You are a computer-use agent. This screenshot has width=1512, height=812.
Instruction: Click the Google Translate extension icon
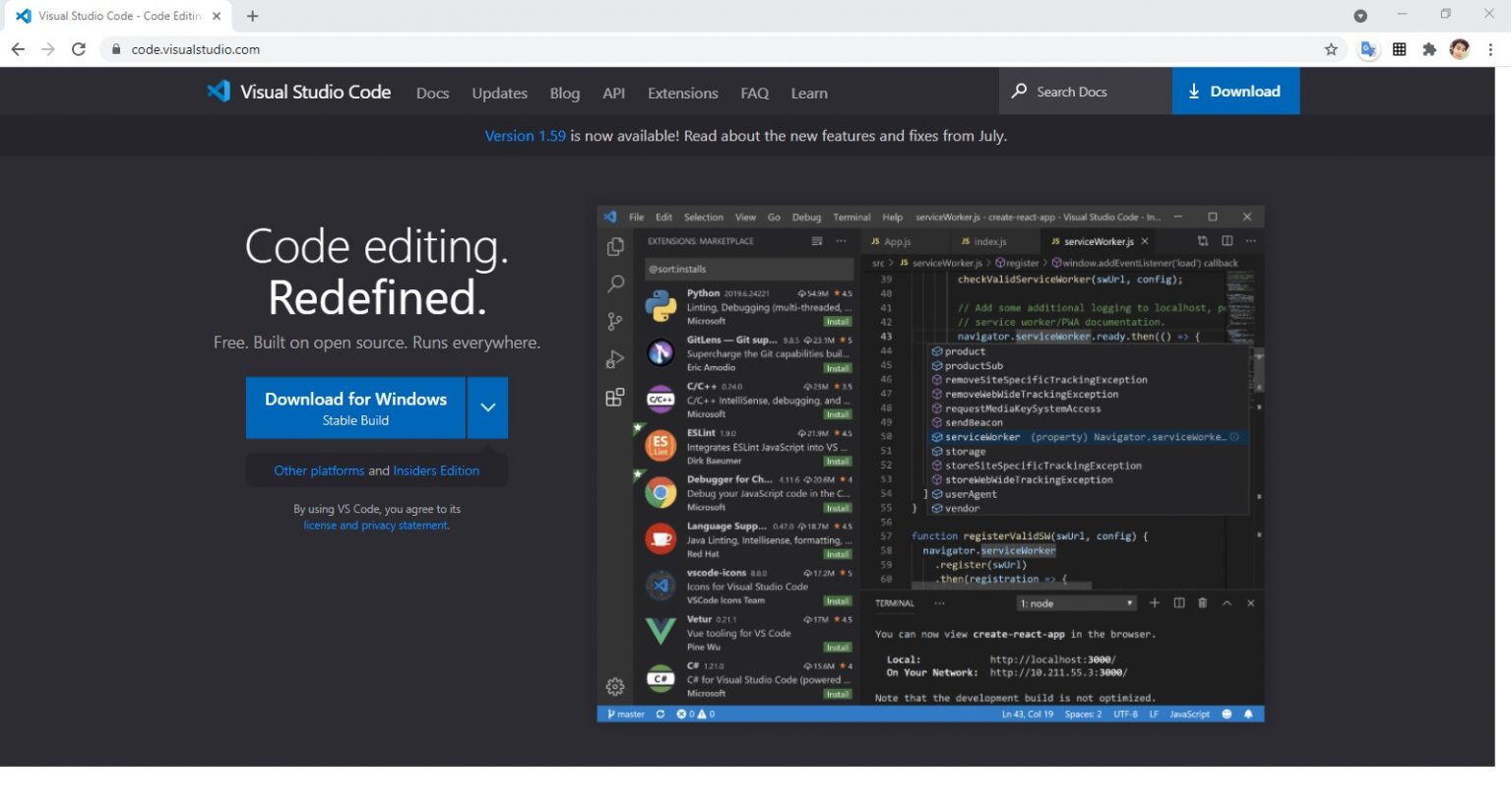(1368, 49)
